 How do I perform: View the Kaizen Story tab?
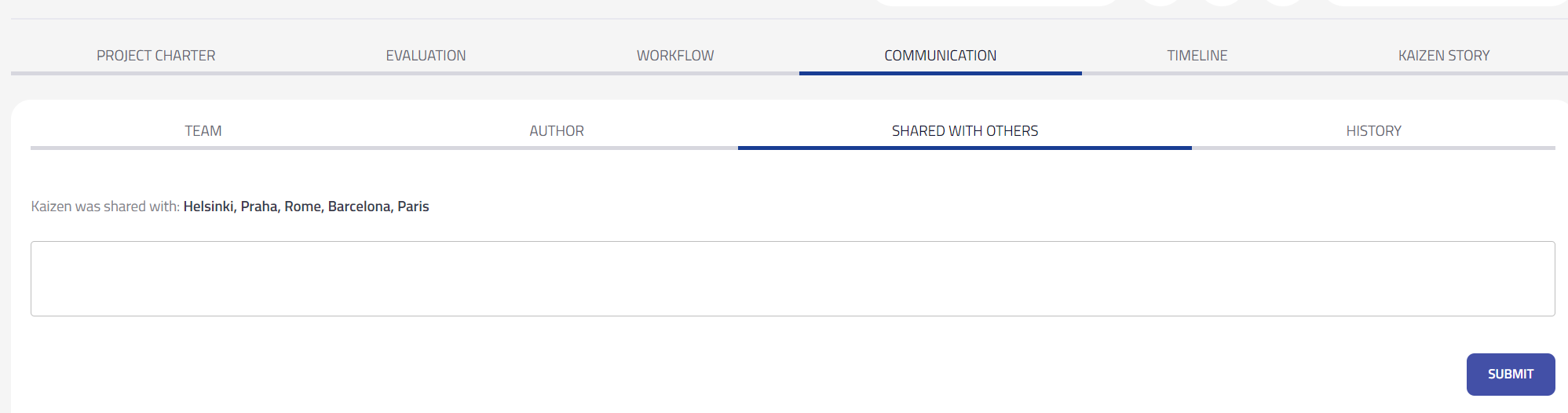1443,56
